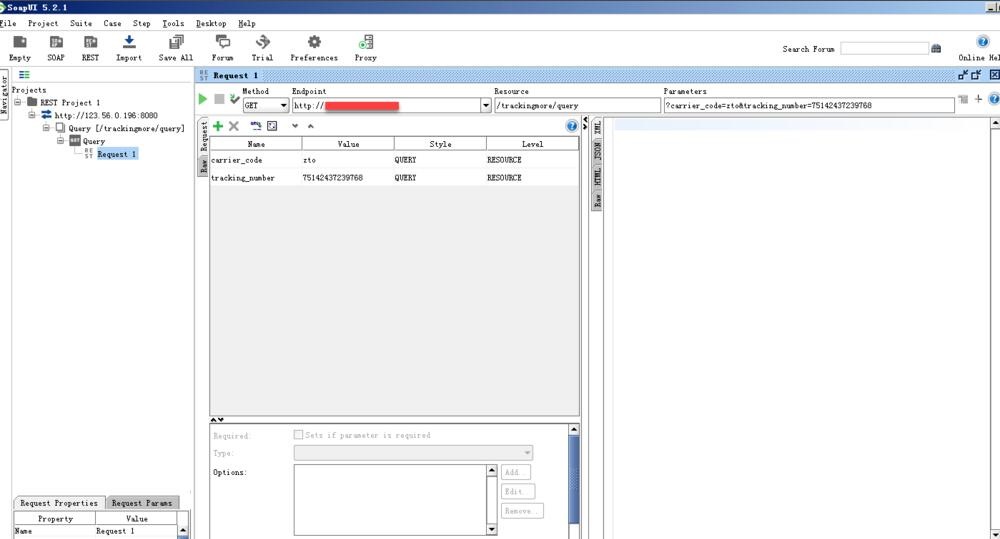Open the Endpoint dropdown arrow
The width and height of the screenshot is (1000, 539).
[x=486, y=105]
